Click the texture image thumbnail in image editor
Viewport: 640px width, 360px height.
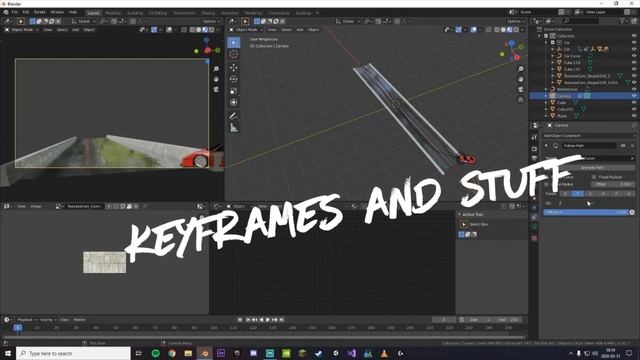[104, 262]
